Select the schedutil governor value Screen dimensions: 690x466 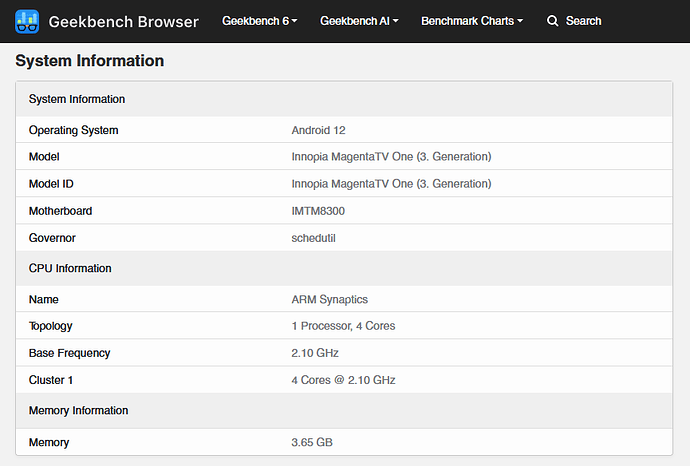click(x=313, y=238)
